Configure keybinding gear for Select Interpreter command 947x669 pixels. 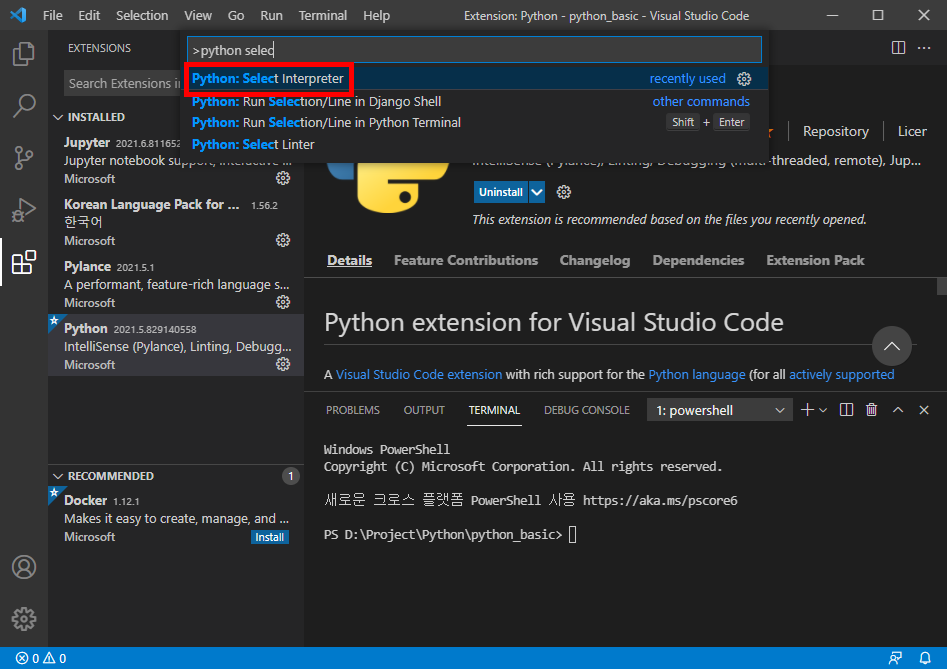744,78
